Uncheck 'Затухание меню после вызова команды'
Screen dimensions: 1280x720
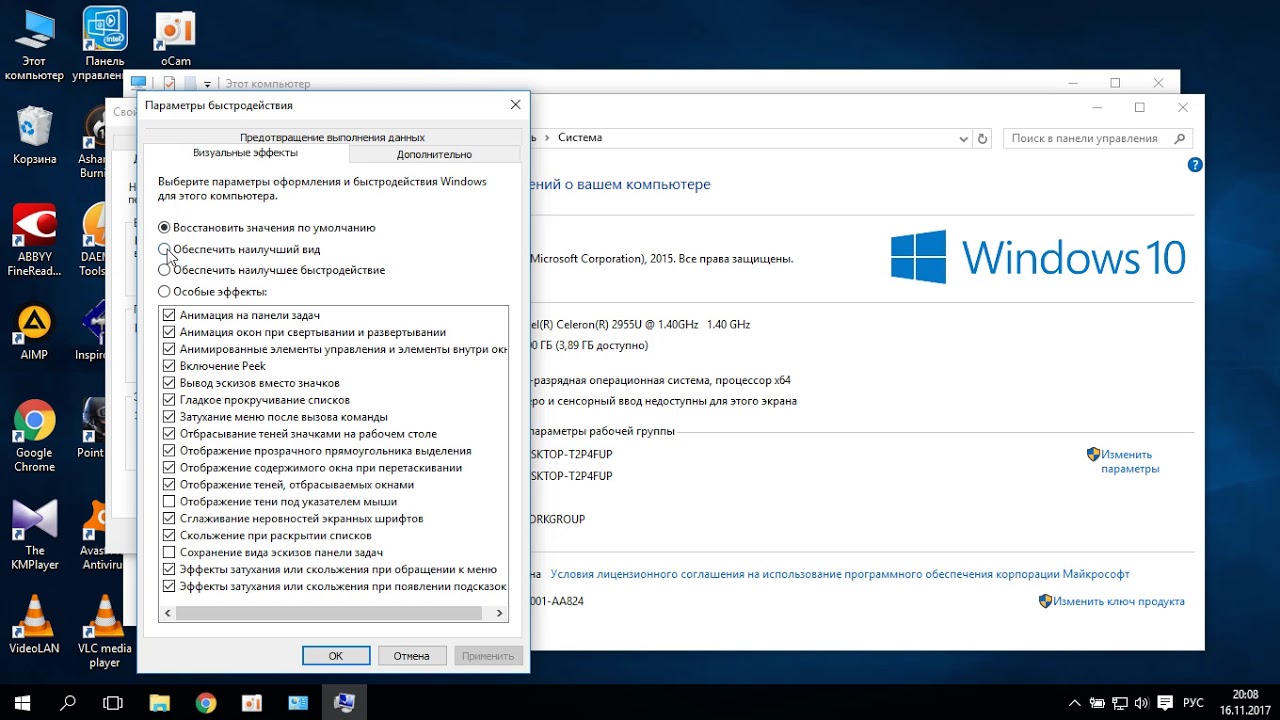pyautogui.click(x=169, y=417)
